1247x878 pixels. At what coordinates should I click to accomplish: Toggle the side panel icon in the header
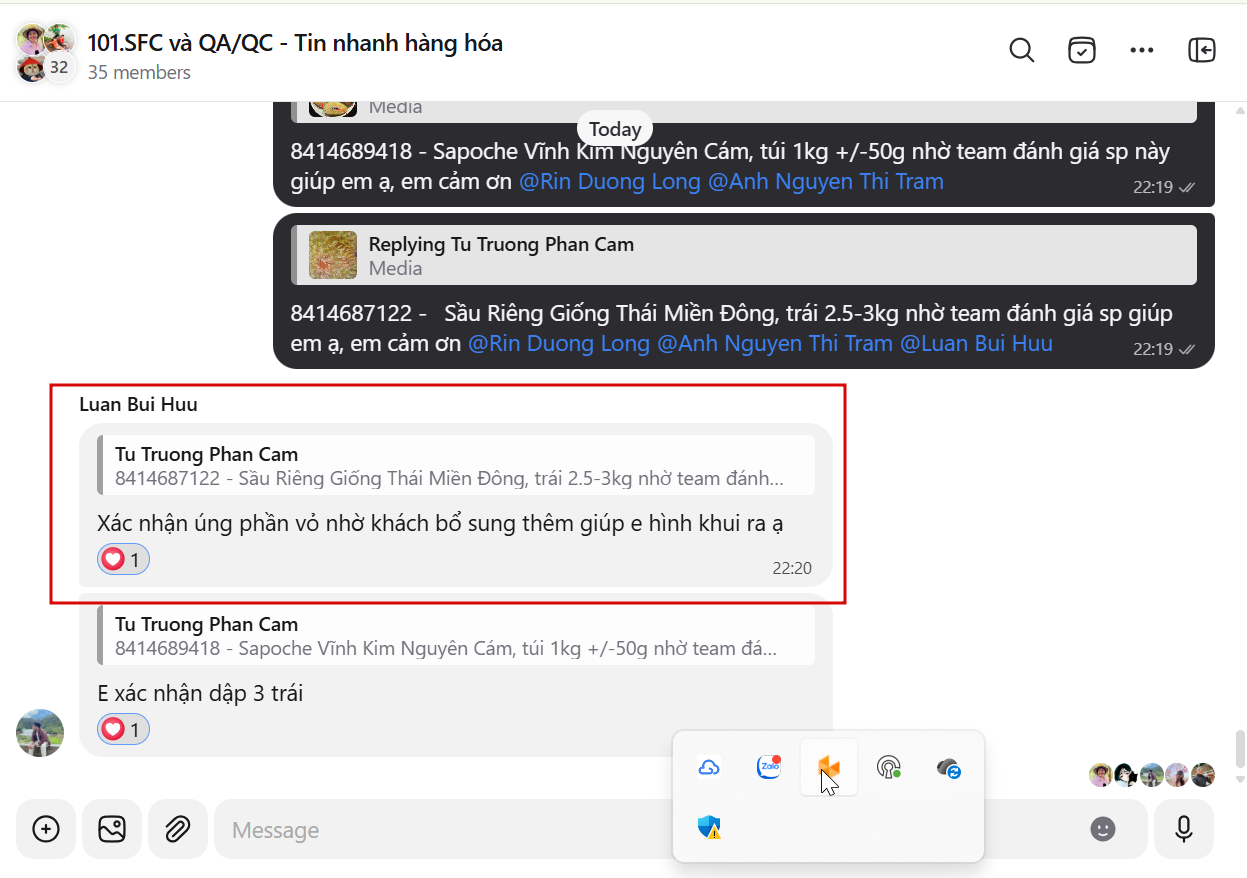point(1202,50)
